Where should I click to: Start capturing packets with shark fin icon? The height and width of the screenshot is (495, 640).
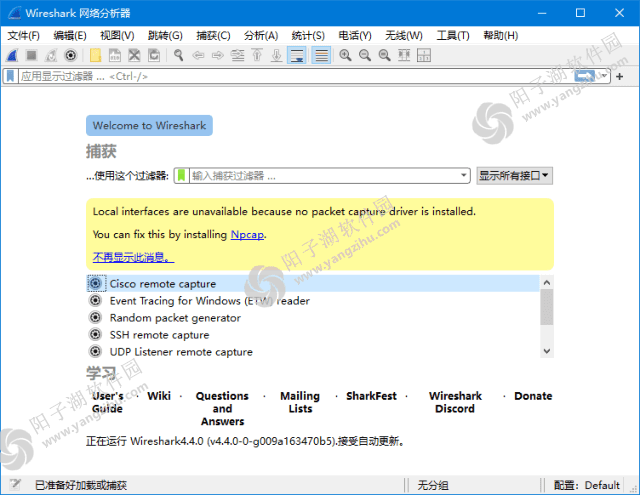coord(12,55)
